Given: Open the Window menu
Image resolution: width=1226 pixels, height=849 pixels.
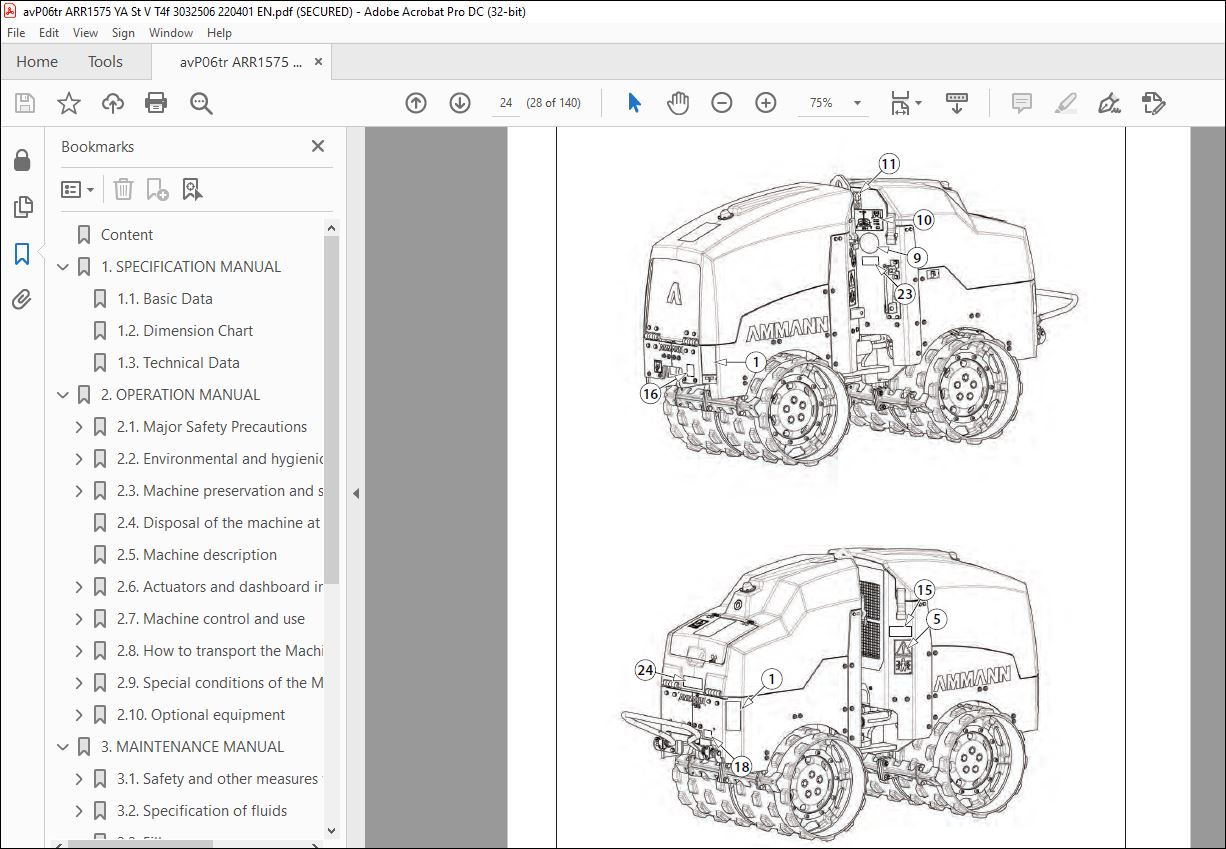Looking at the screenshot, I should (171, 33).
